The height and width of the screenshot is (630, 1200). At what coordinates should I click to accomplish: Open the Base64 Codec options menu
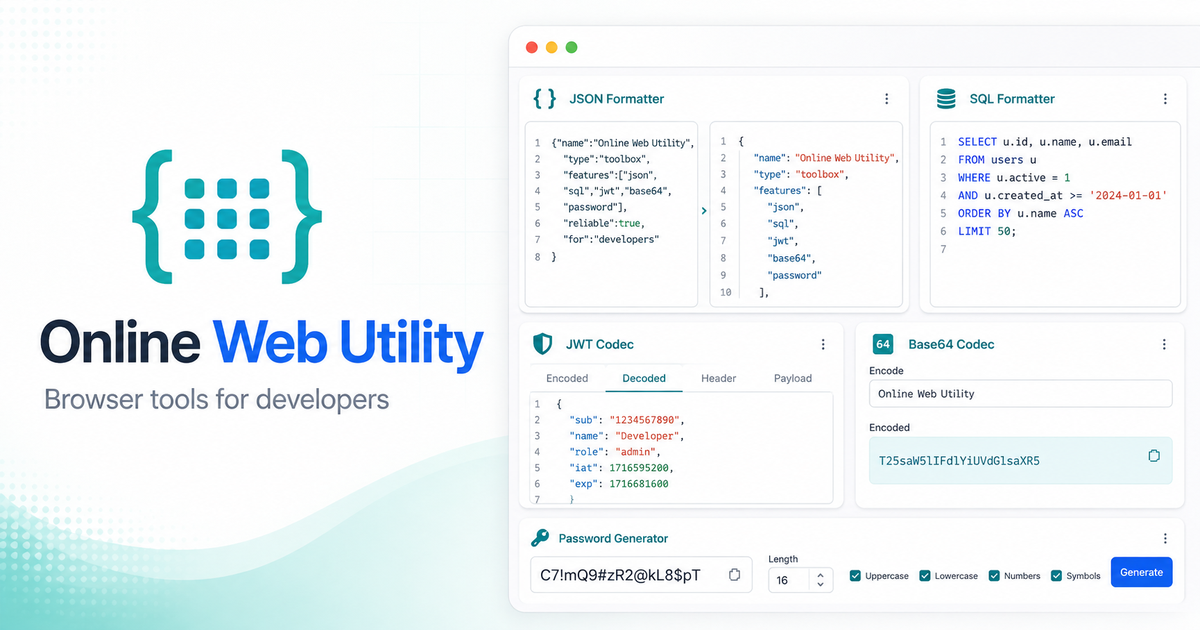[x=1164, y=344]
